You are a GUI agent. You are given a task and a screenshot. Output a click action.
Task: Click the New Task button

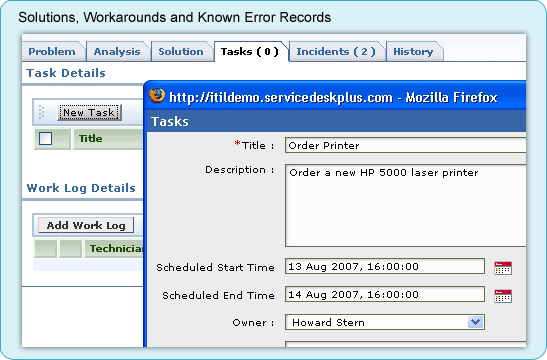89,112
